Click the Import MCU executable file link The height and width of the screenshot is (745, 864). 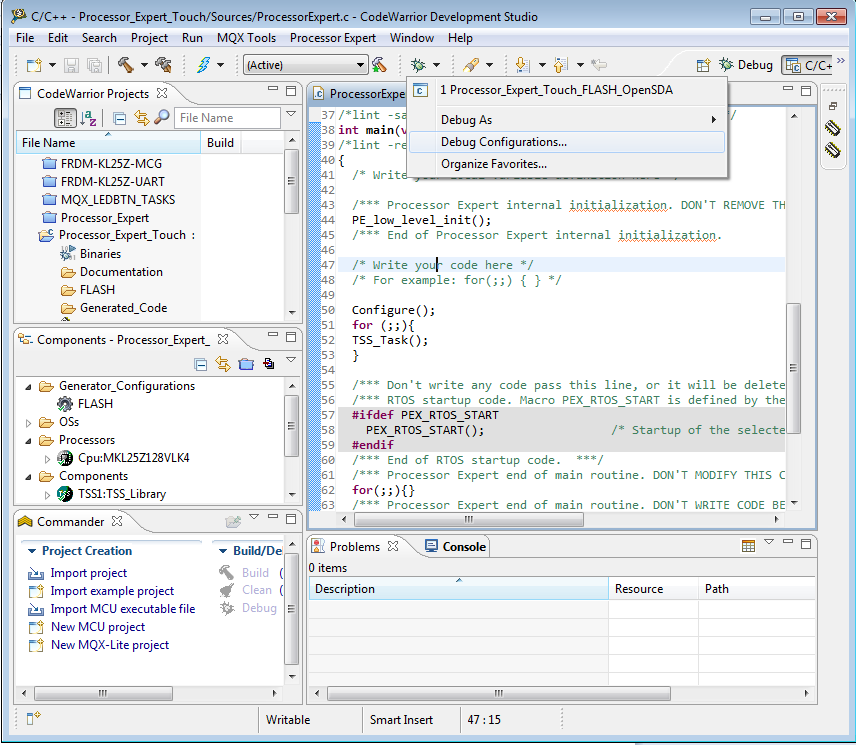[122, 608]
